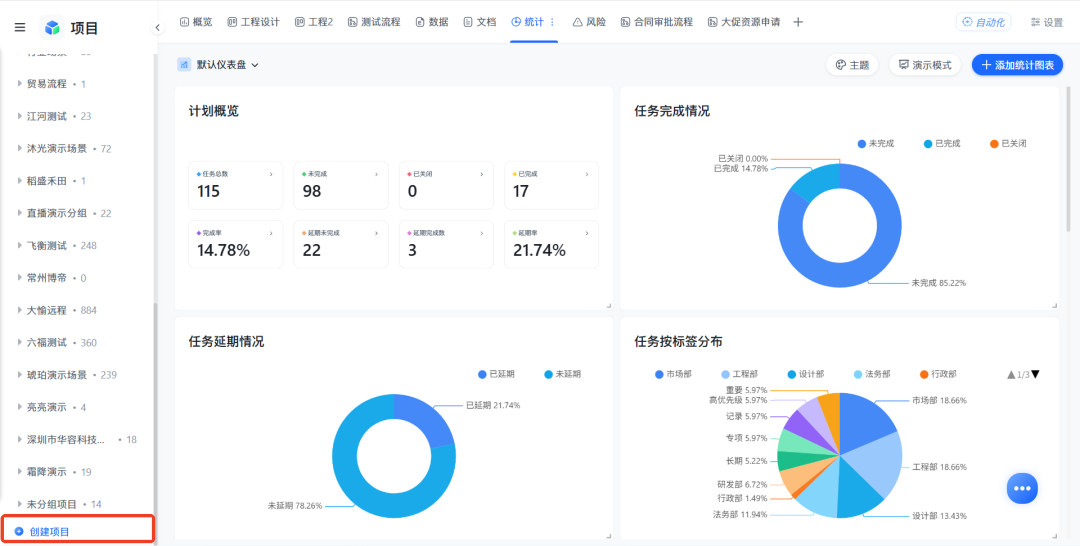This screenshot has height=546, width=1080.
Task: Click the 自动化 automation button
Action: pyautogui.click(x=983, y=22)
